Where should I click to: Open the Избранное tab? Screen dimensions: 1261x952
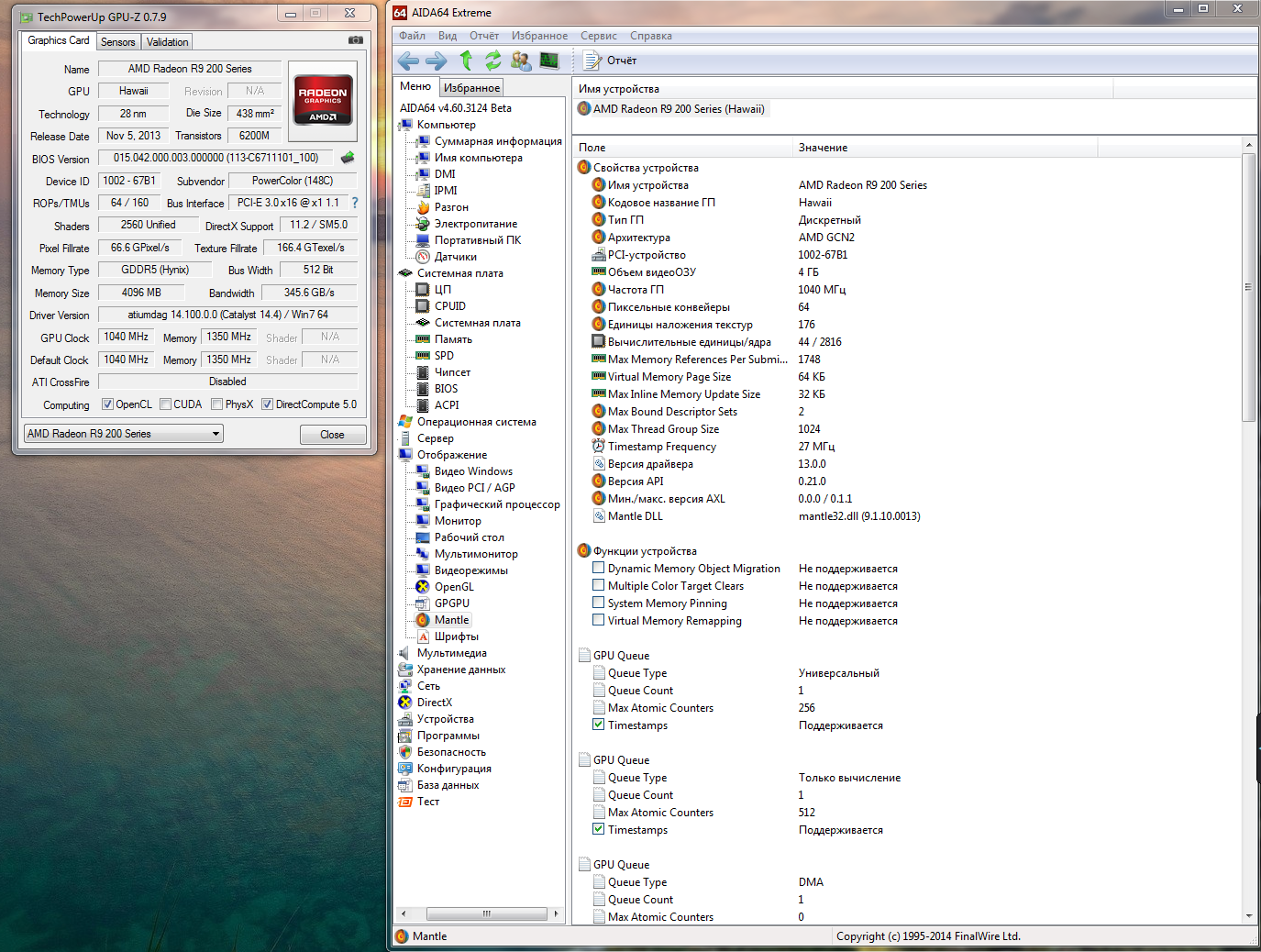coord(471,88)
